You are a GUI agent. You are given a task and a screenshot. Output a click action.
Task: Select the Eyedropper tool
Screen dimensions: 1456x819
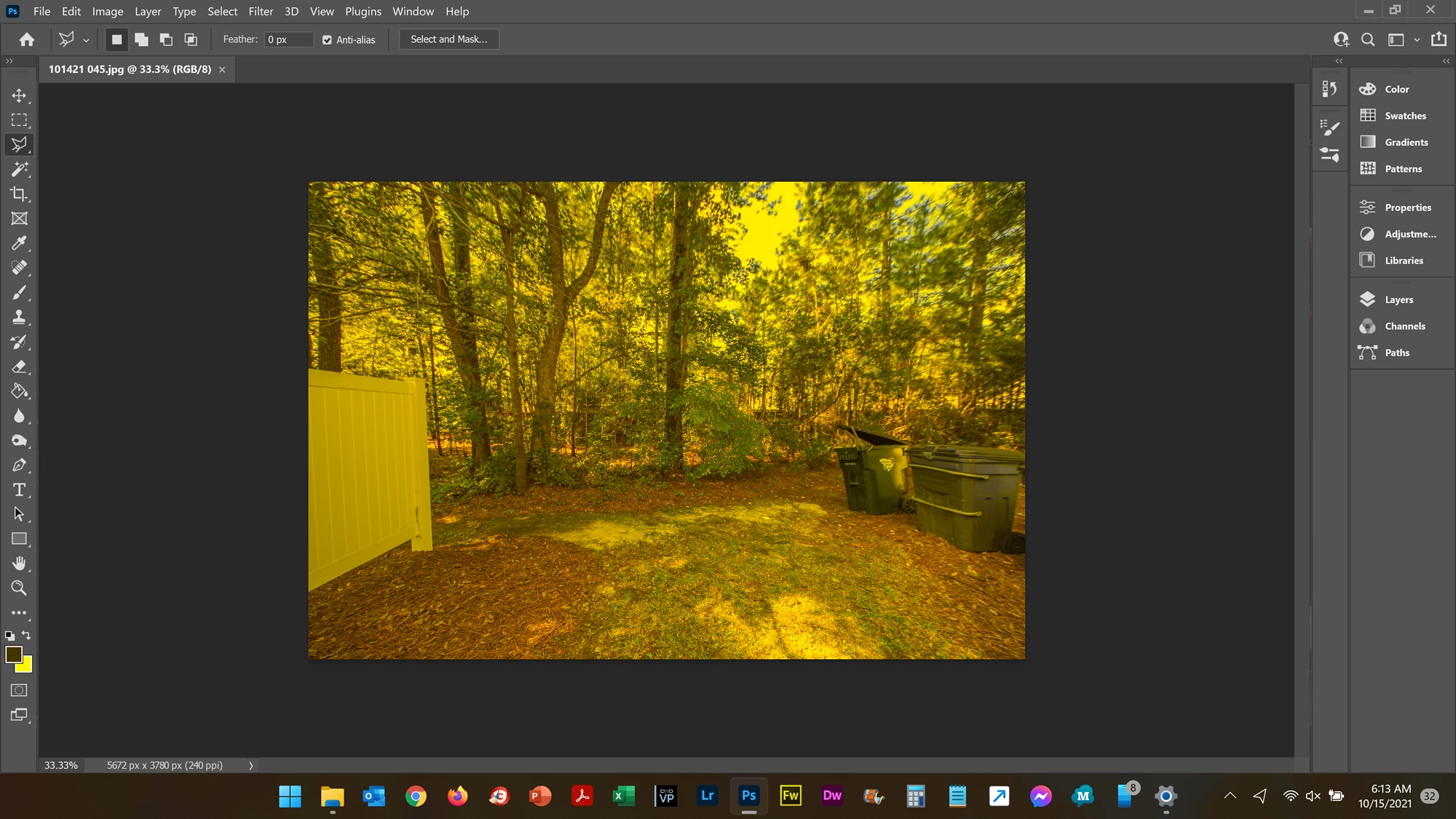click(19, 243)
